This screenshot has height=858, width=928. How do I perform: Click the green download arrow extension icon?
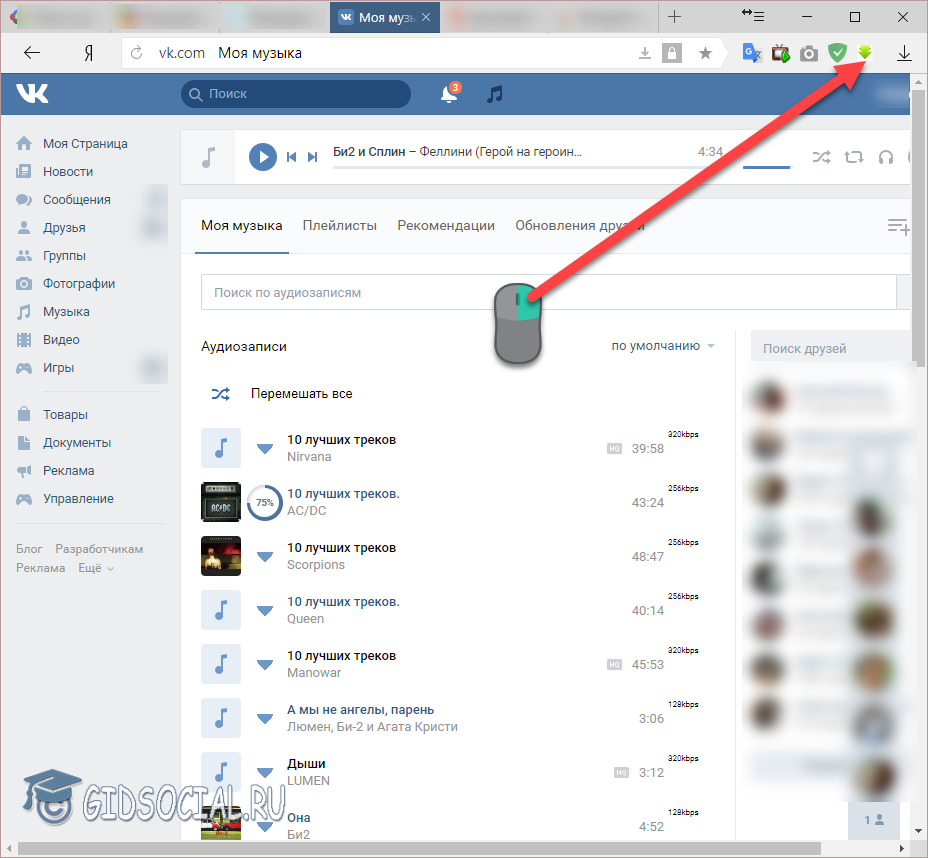tap(866, 53)
